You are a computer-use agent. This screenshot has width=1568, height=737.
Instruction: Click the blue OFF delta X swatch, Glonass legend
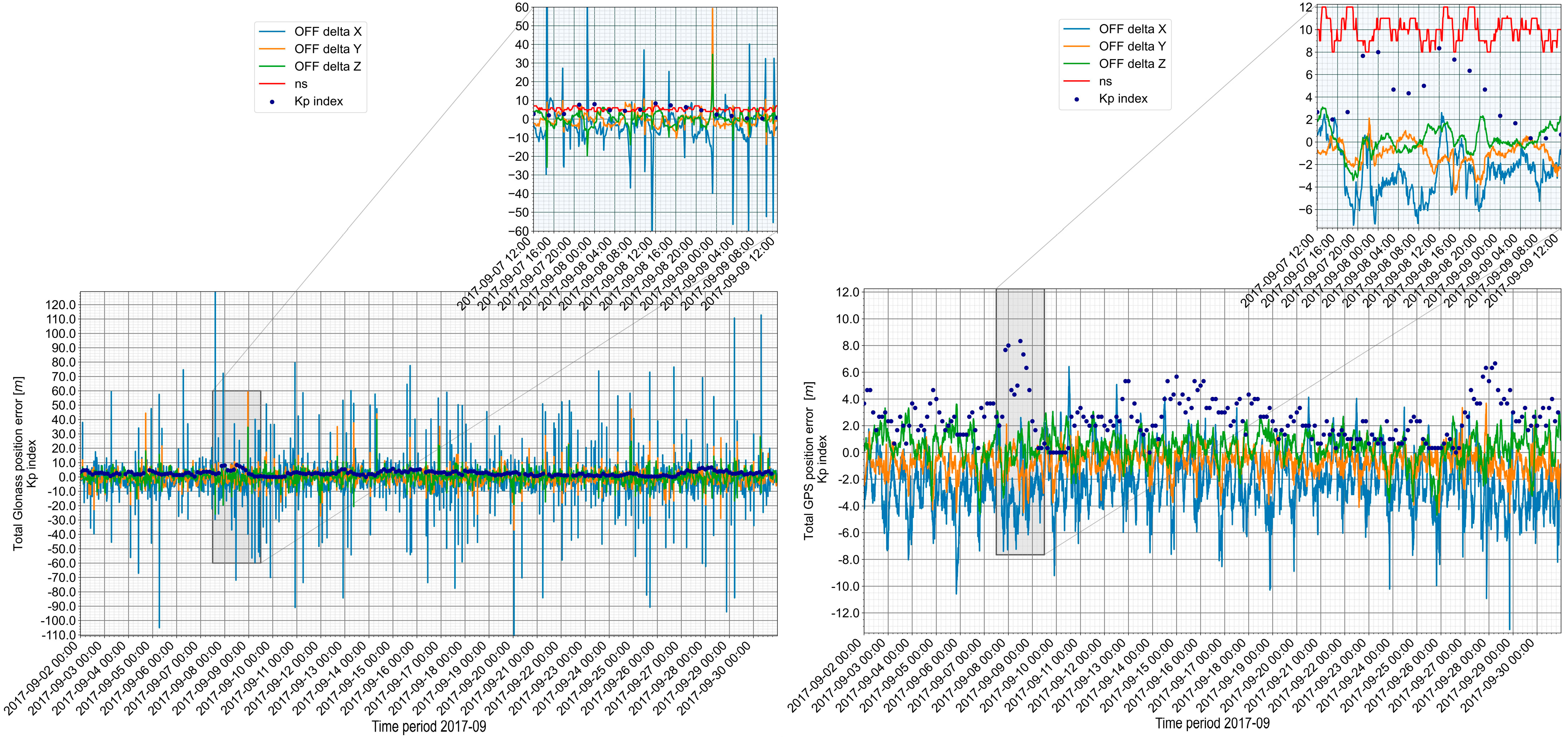[272, 32]
